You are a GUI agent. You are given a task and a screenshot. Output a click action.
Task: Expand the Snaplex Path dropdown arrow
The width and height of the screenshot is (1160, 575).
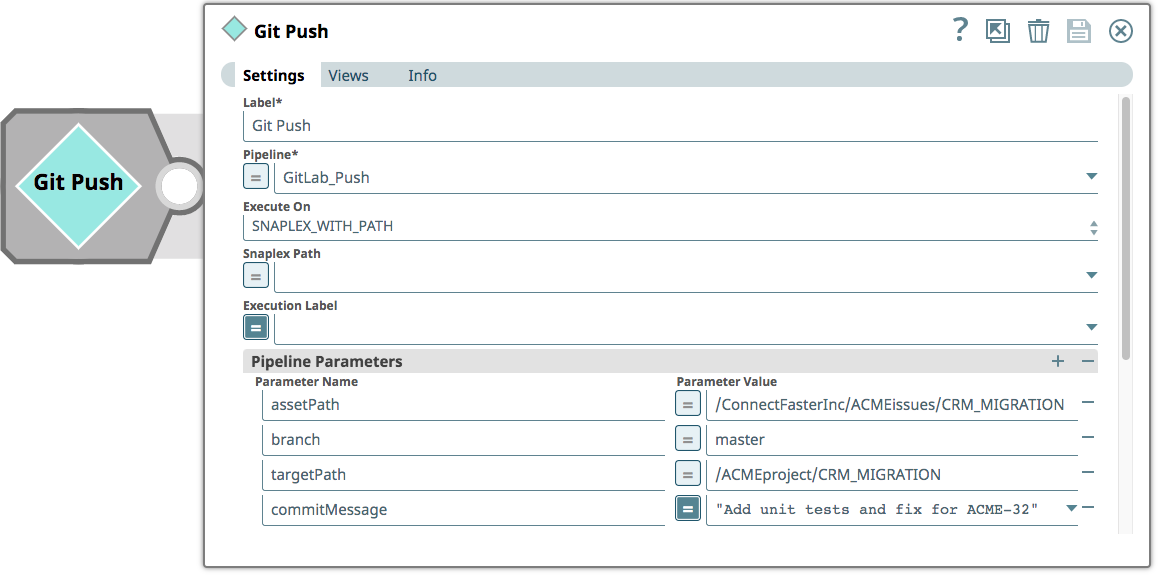(1091, 275)
